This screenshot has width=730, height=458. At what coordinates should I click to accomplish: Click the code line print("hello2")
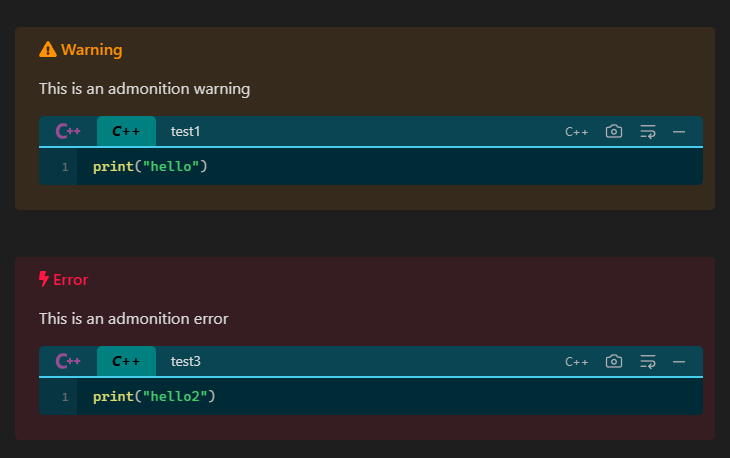pos(154,397)
